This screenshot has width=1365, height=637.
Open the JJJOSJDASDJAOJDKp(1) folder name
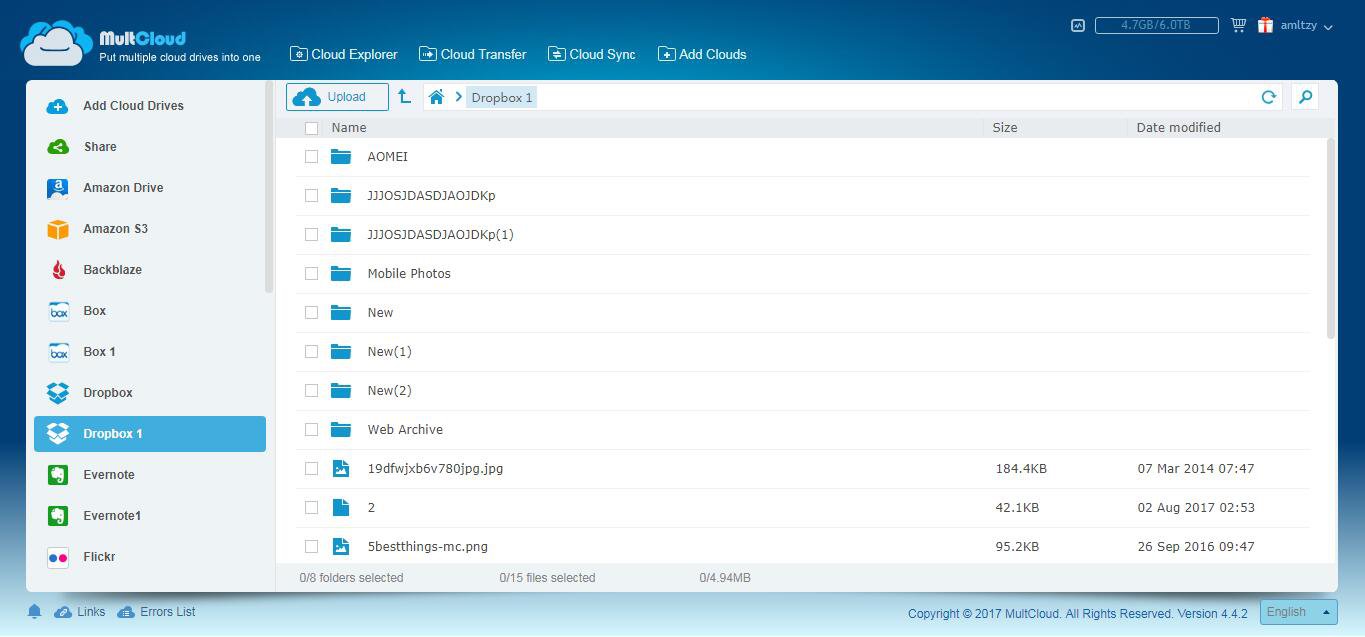point(440,235)
